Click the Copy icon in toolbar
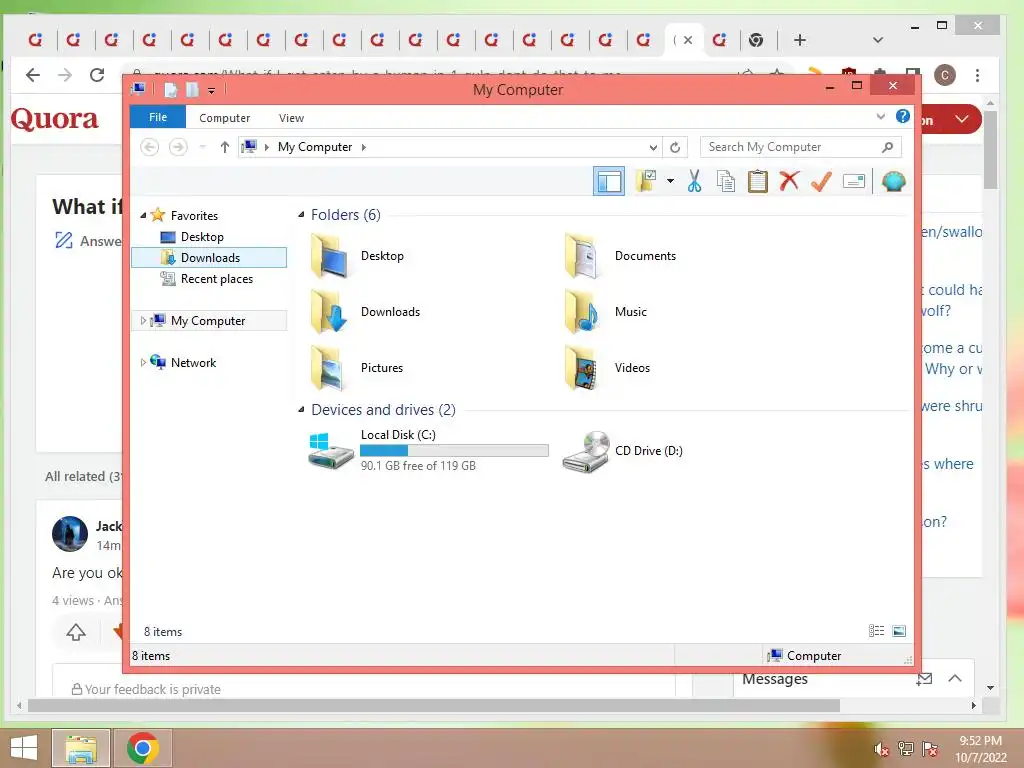 pos(726,181)
